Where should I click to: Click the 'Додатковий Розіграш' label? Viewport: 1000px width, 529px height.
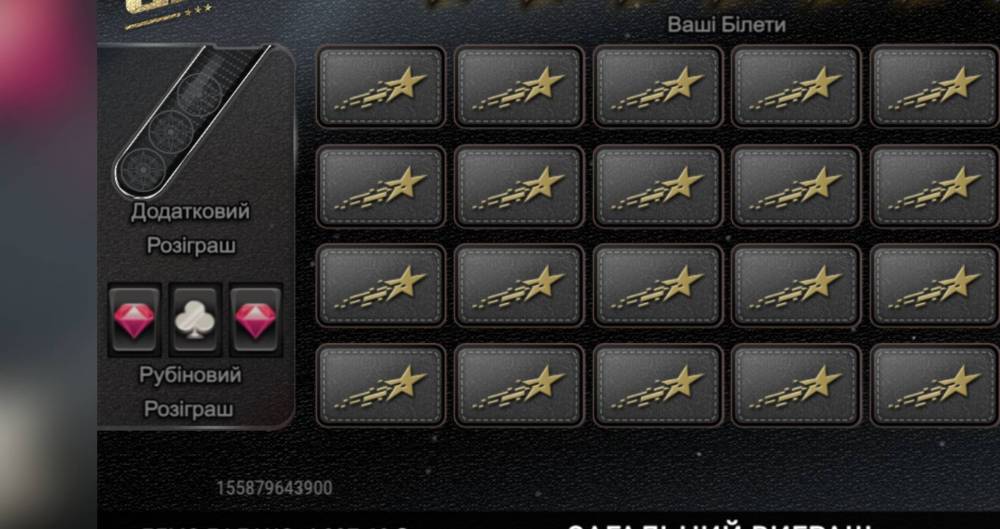(191, 228)
